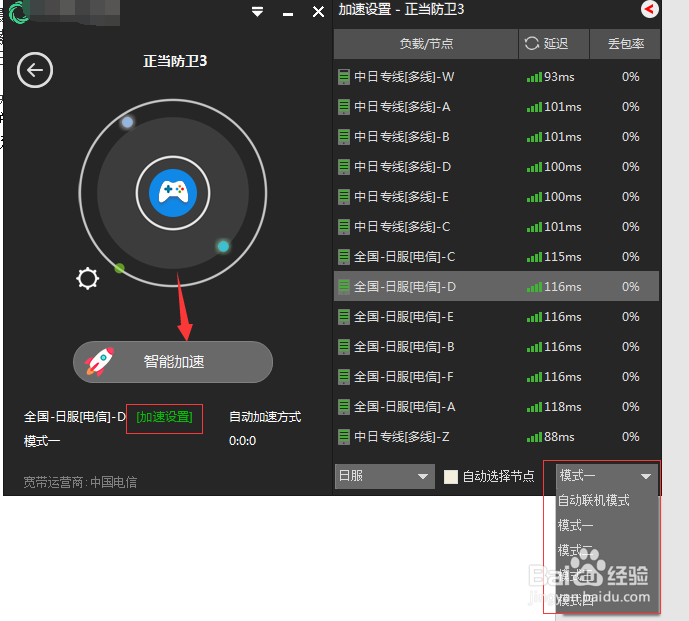Select node 全国-日服[电信]-C
This screenshot has height=621, width=689.
click(497, 257)
